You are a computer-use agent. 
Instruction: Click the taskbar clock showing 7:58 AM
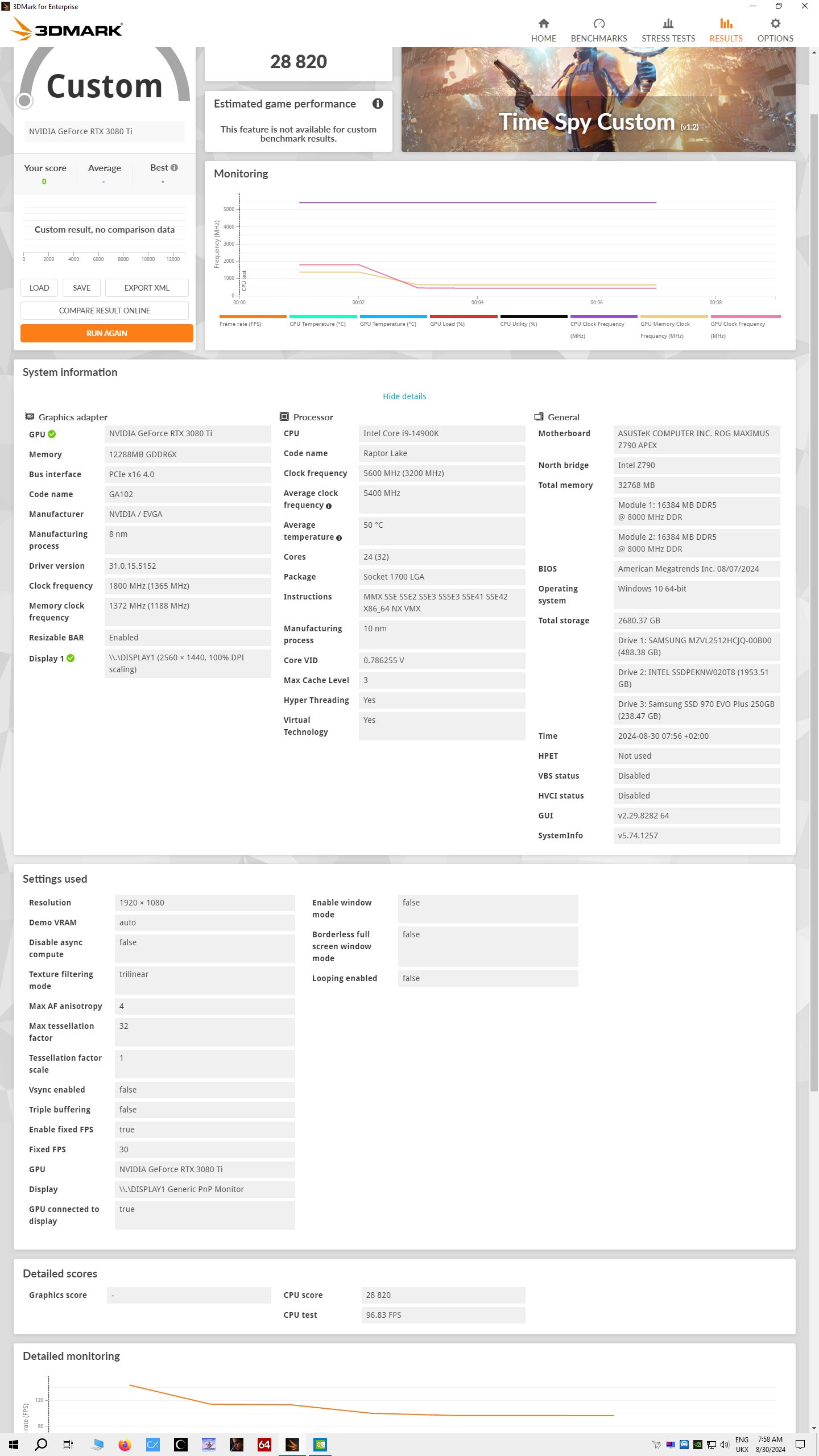771,1445
